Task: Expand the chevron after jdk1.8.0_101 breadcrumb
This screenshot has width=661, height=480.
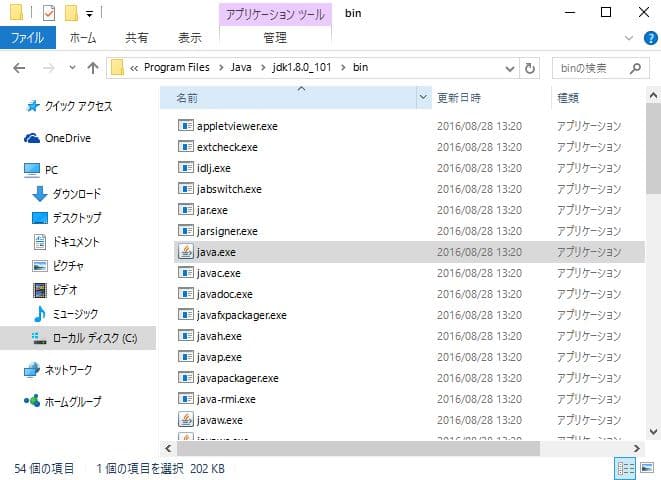Action: click(x=343, y=68)
